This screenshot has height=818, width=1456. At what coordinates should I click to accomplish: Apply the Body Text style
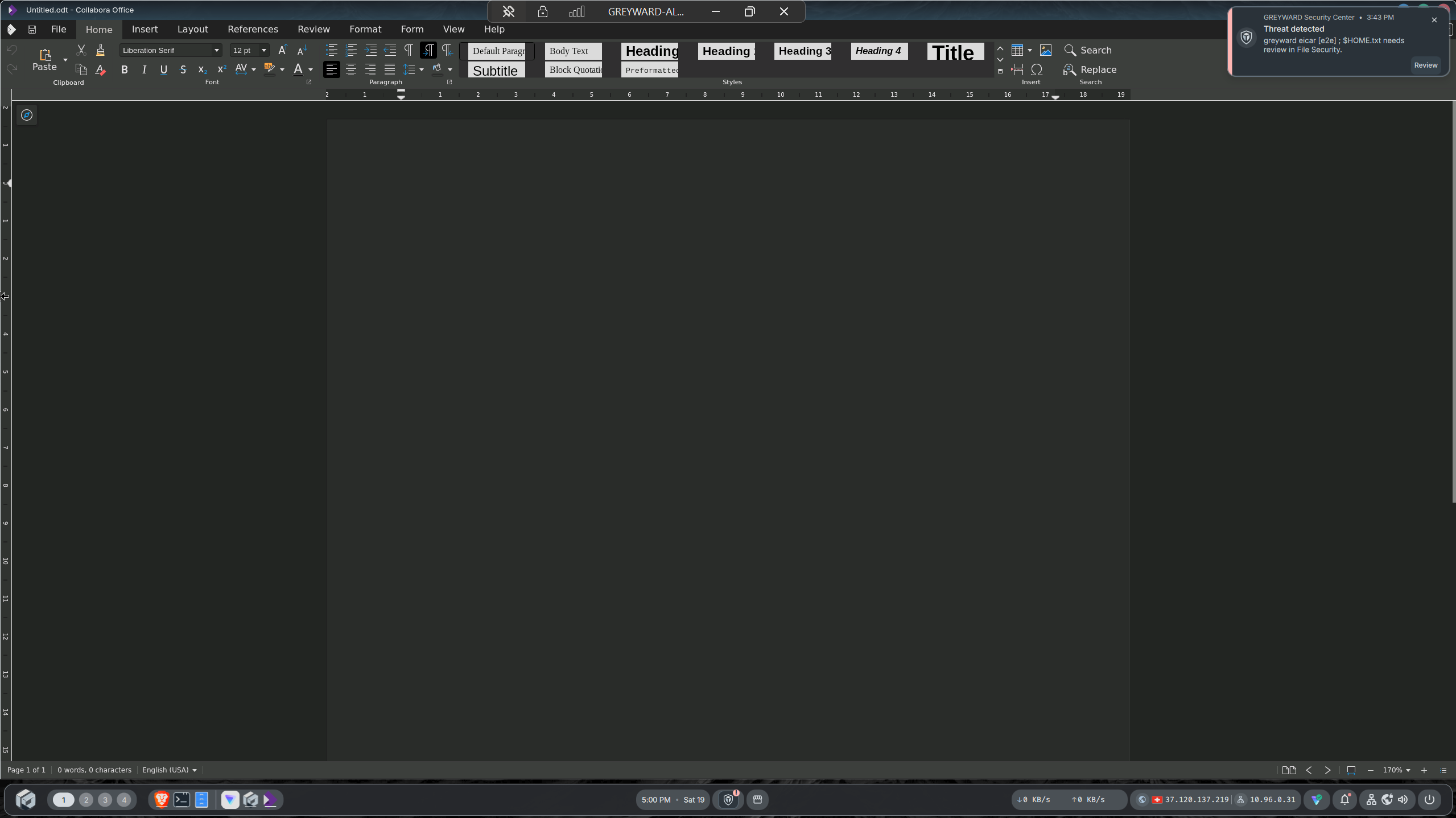click(x=574, y=51)
